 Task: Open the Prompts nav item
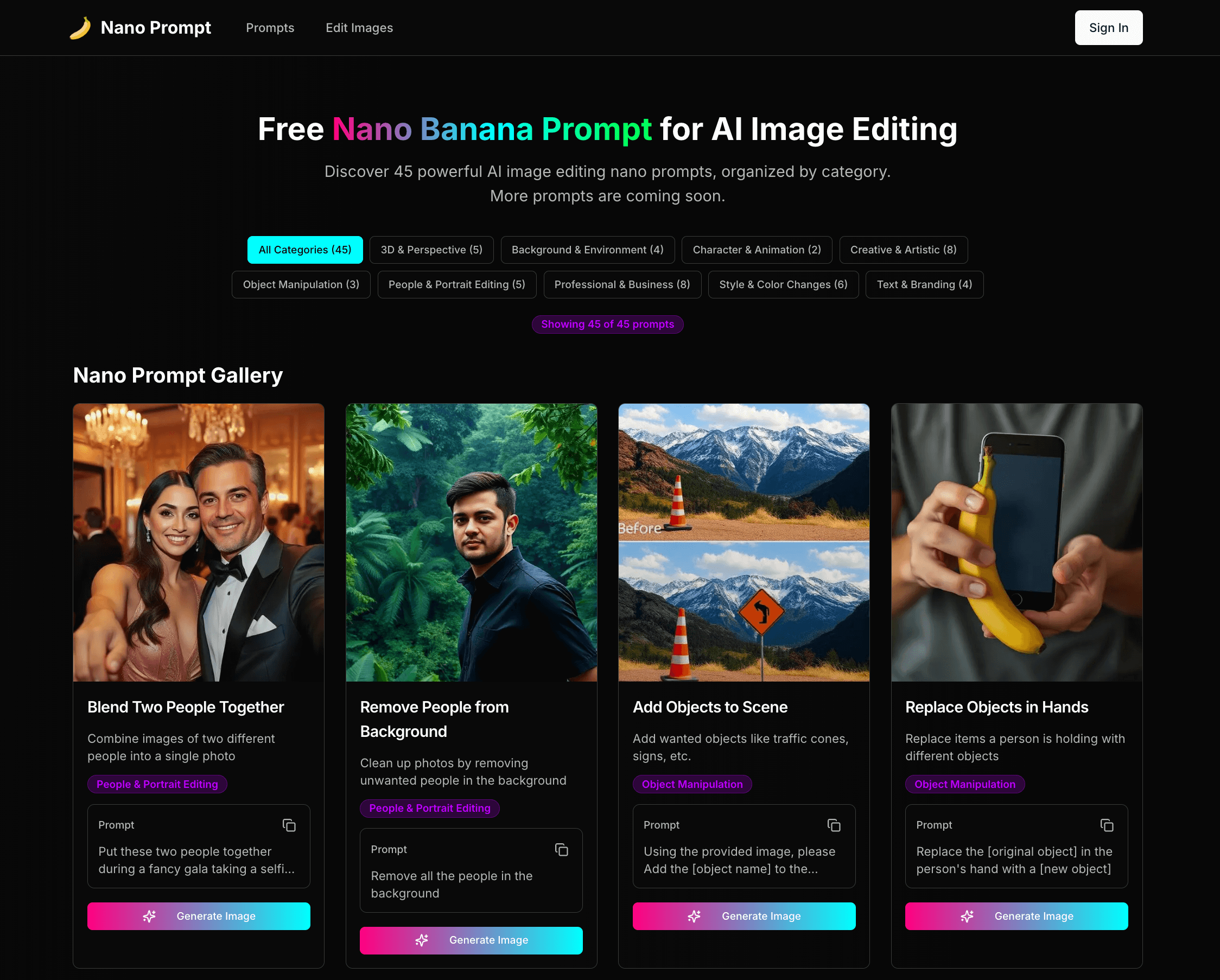pos(270,28)
